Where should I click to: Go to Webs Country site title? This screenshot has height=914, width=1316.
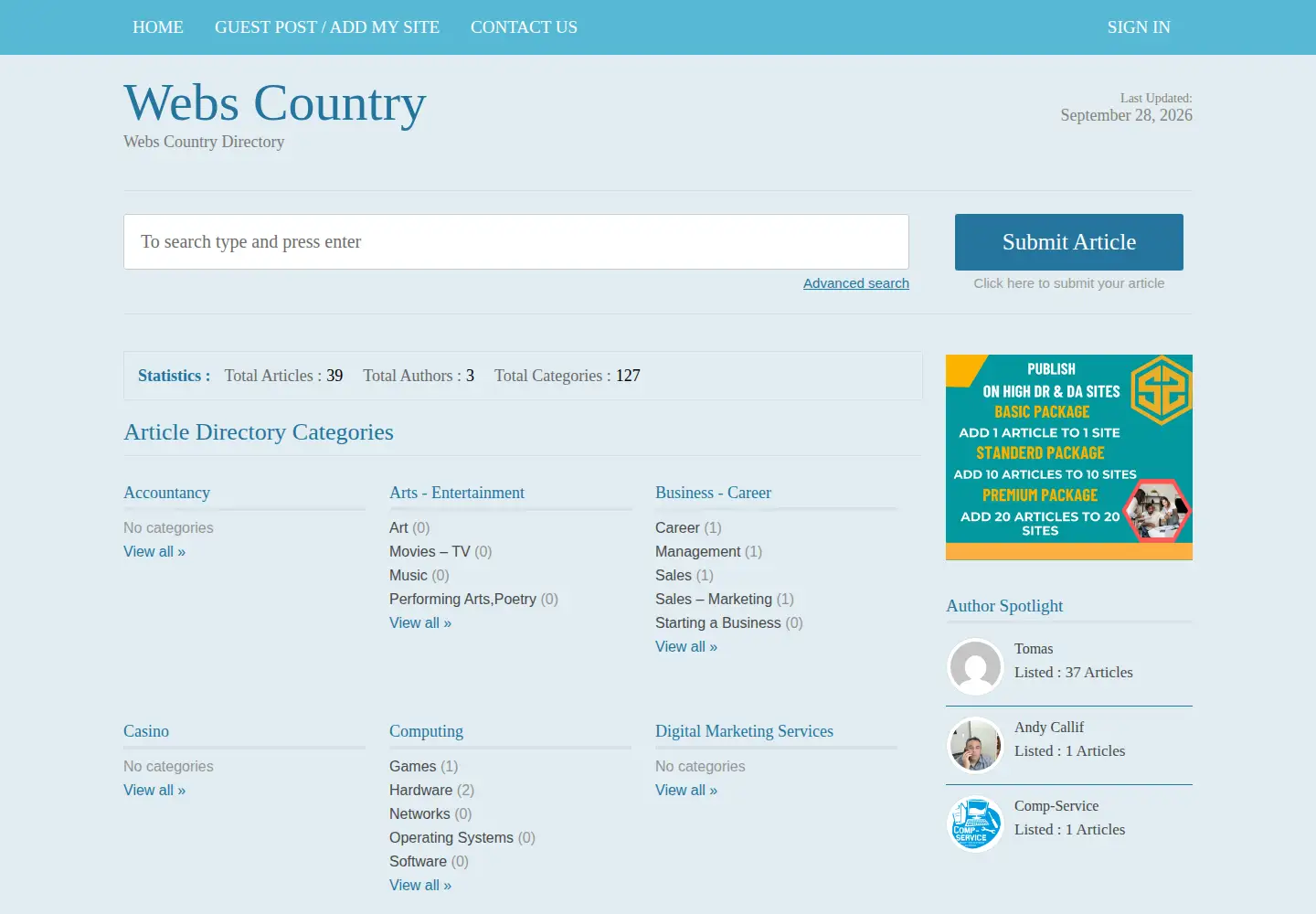(x=275, y=102)
